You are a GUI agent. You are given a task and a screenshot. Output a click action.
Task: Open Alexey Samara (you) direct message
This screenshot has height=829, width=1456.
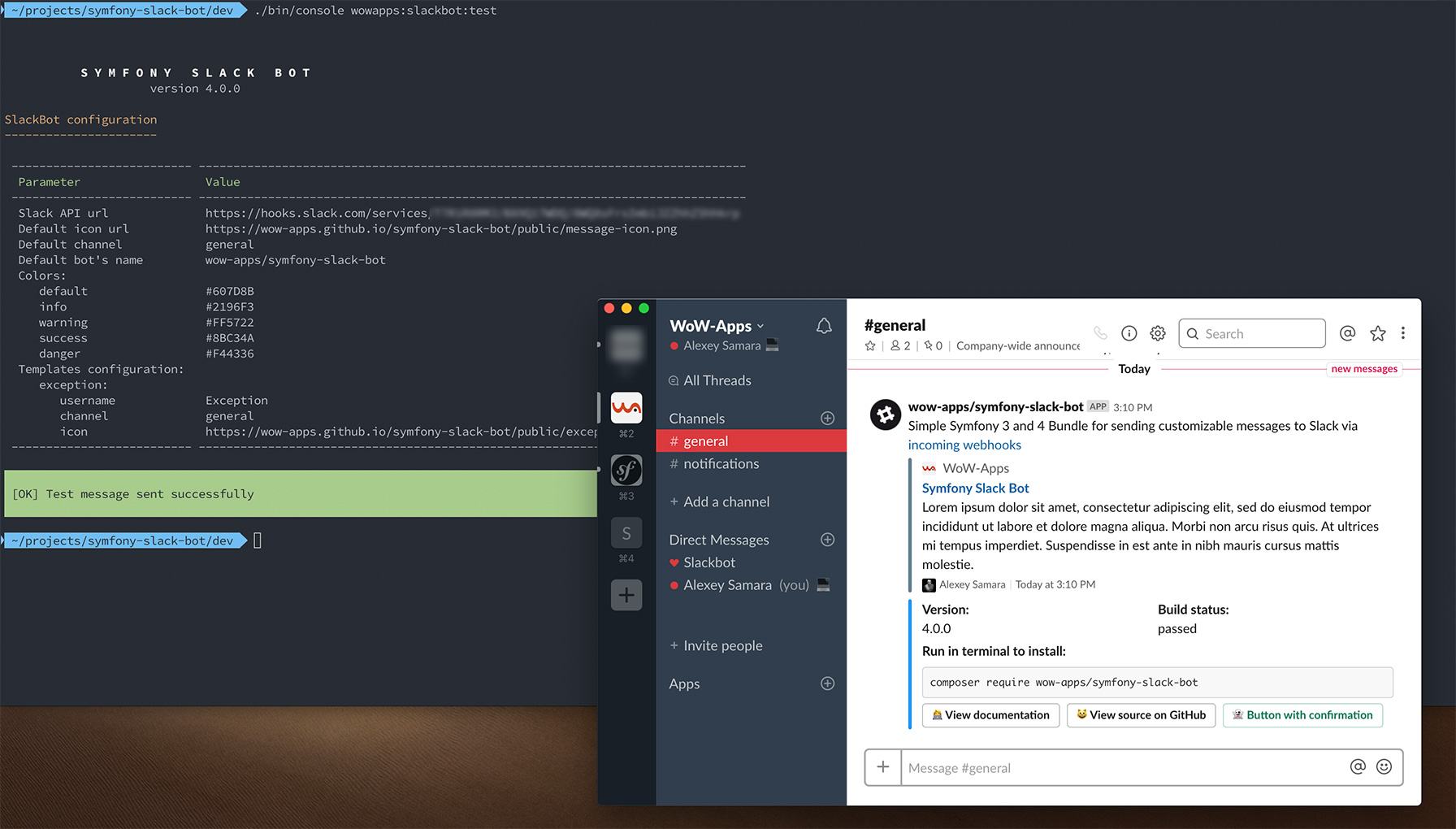pos(749,585)
